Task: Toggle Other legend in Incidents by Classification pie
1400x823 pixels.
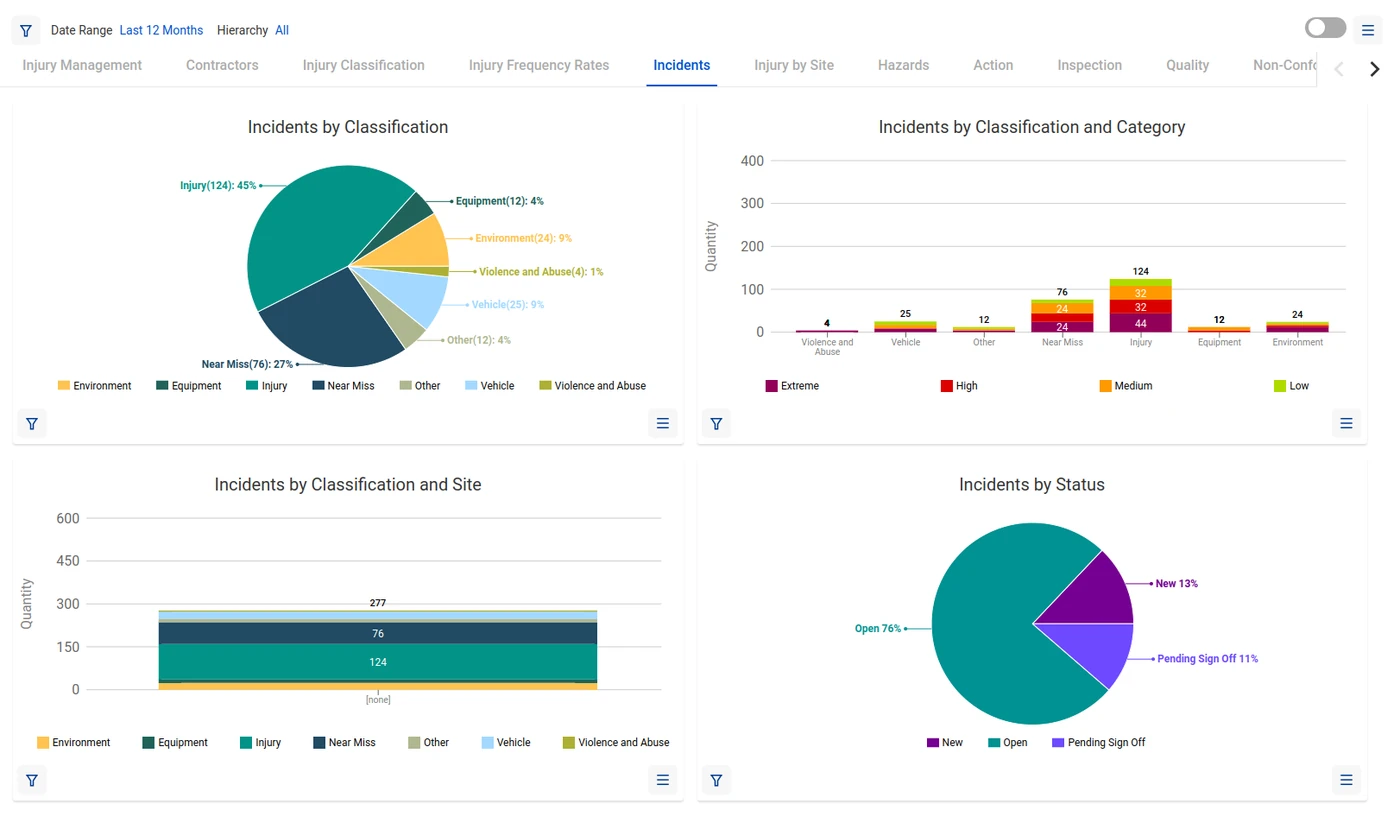Action: click(x=419, y=386)
